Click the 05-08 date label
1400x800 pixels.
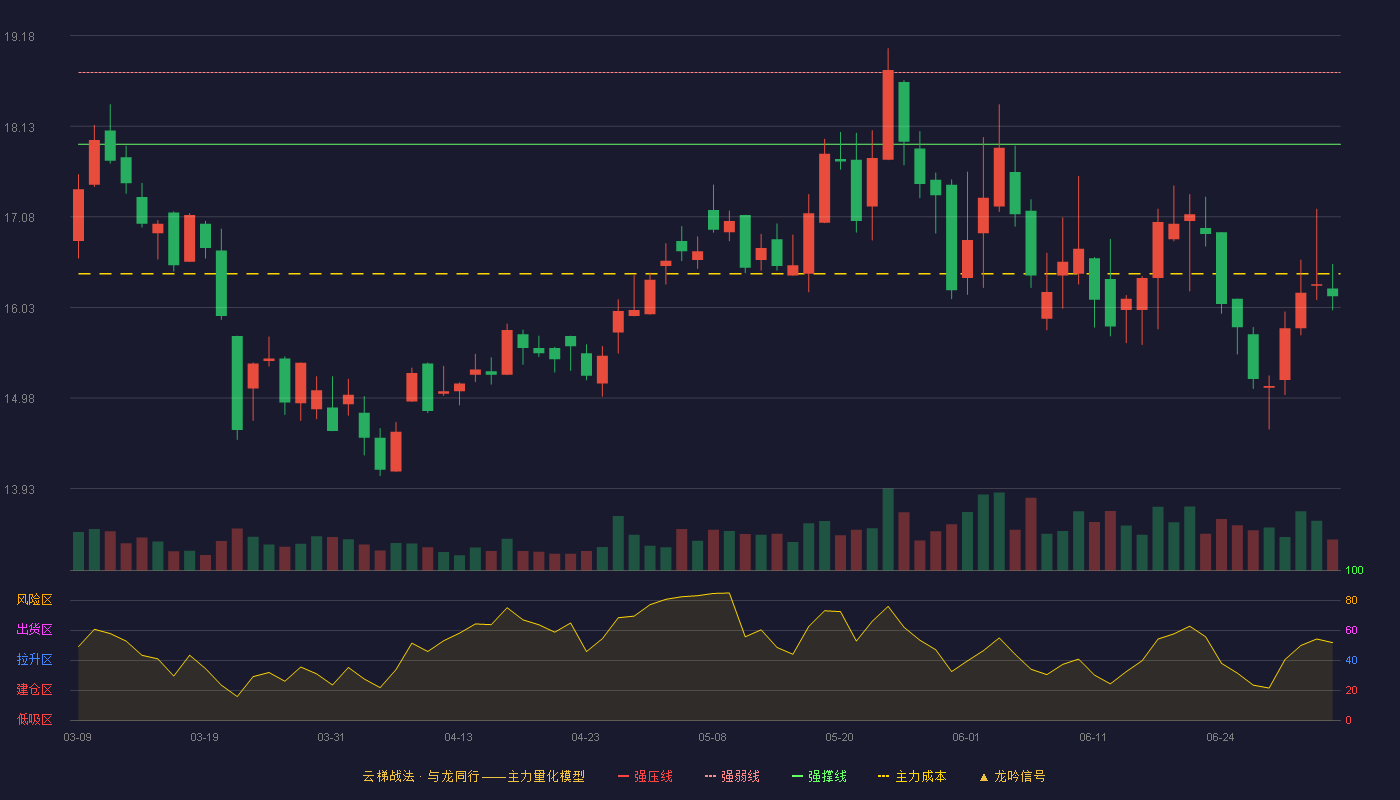pos(712,737)
